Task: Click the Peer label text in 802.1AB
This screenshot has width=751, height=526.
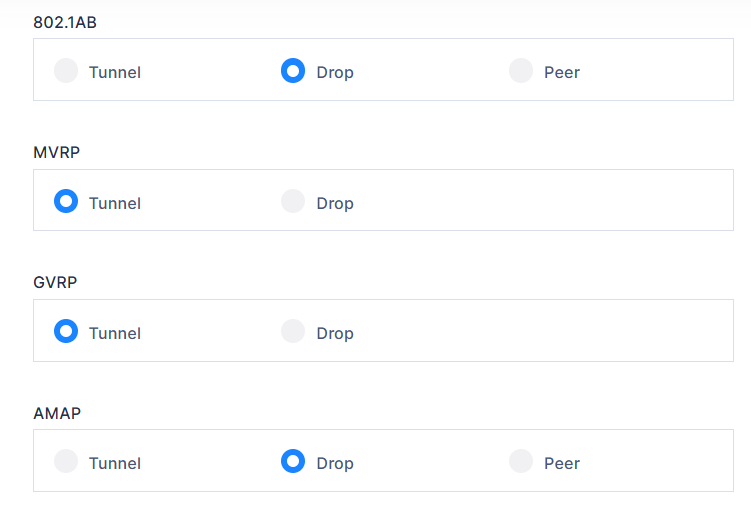Action: (562, 72)
